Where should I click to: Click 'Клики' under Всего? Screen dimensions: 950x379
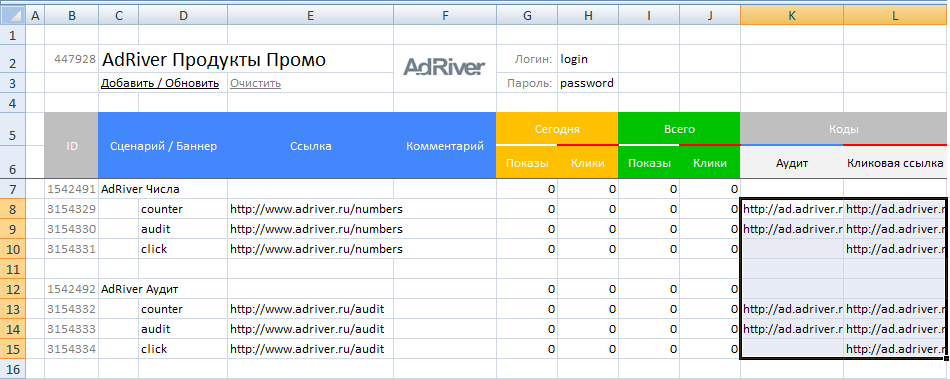coord(709,163)
